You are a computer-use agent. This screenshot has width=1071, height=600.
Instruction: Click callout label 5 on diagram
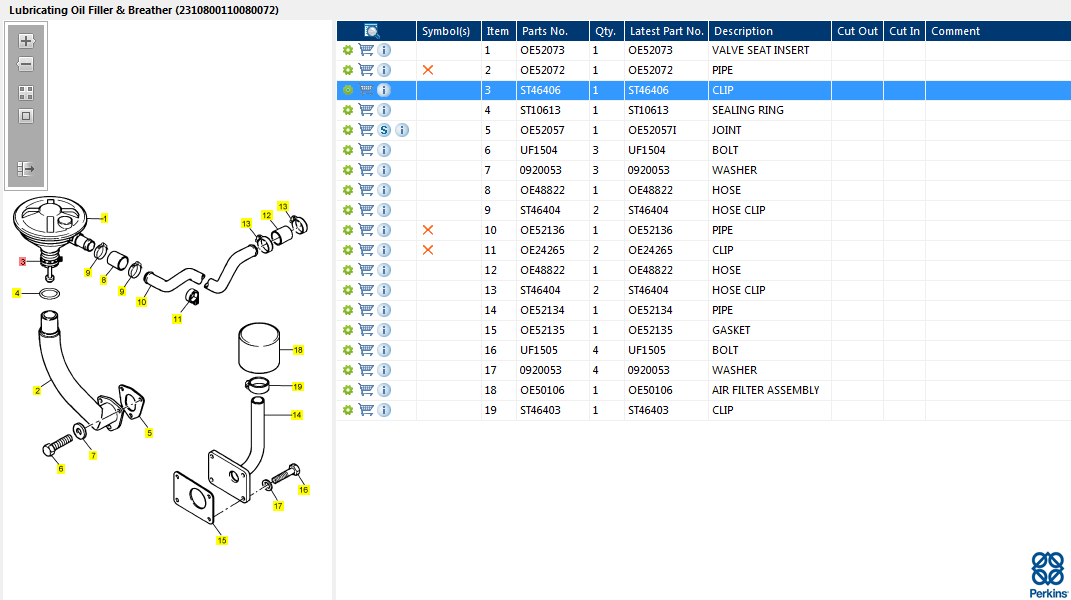pyautogui.click(x=149, y=433)
